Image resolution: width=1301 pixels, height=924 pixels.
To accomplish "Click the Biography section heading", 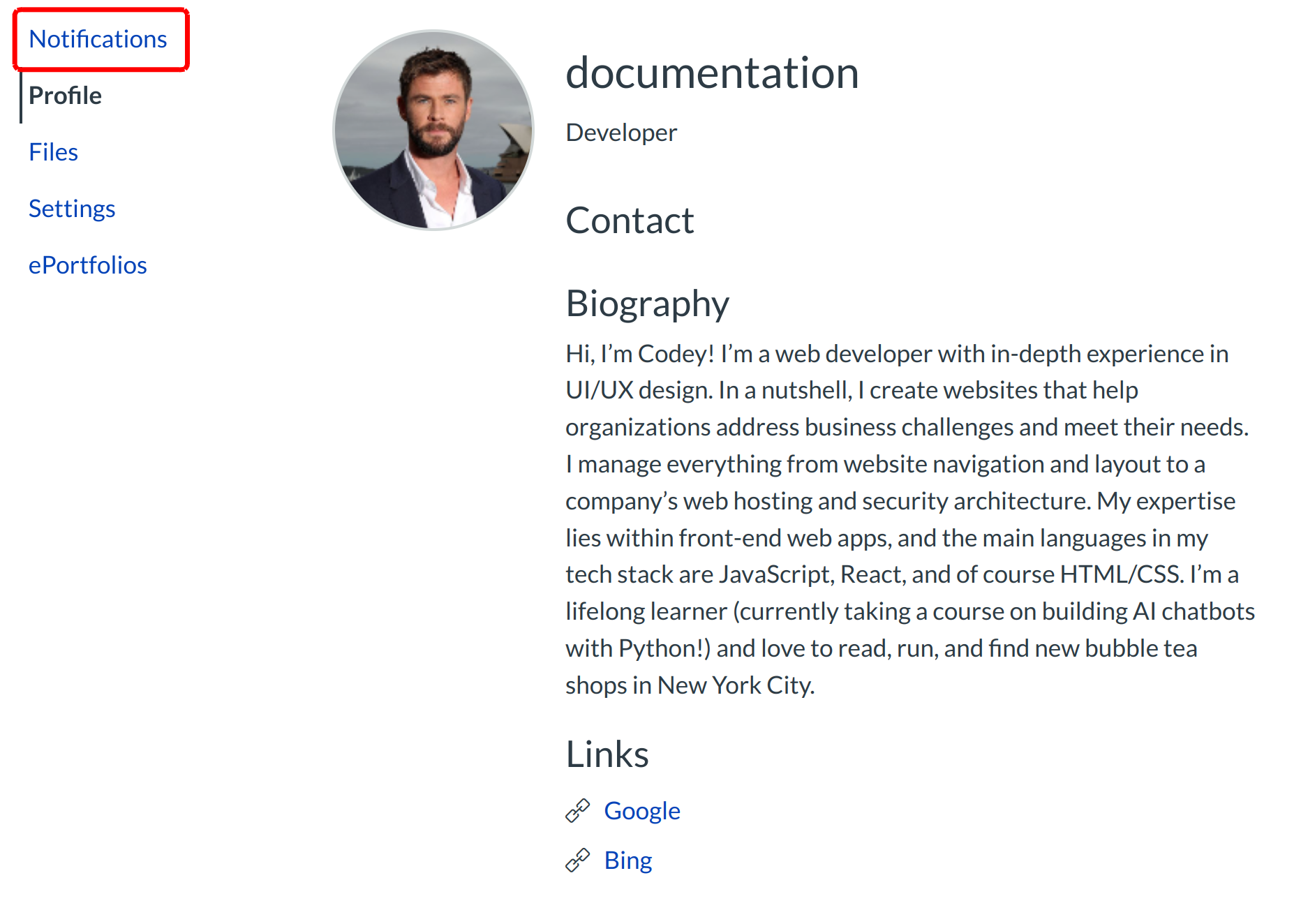I will pos(647,304).
